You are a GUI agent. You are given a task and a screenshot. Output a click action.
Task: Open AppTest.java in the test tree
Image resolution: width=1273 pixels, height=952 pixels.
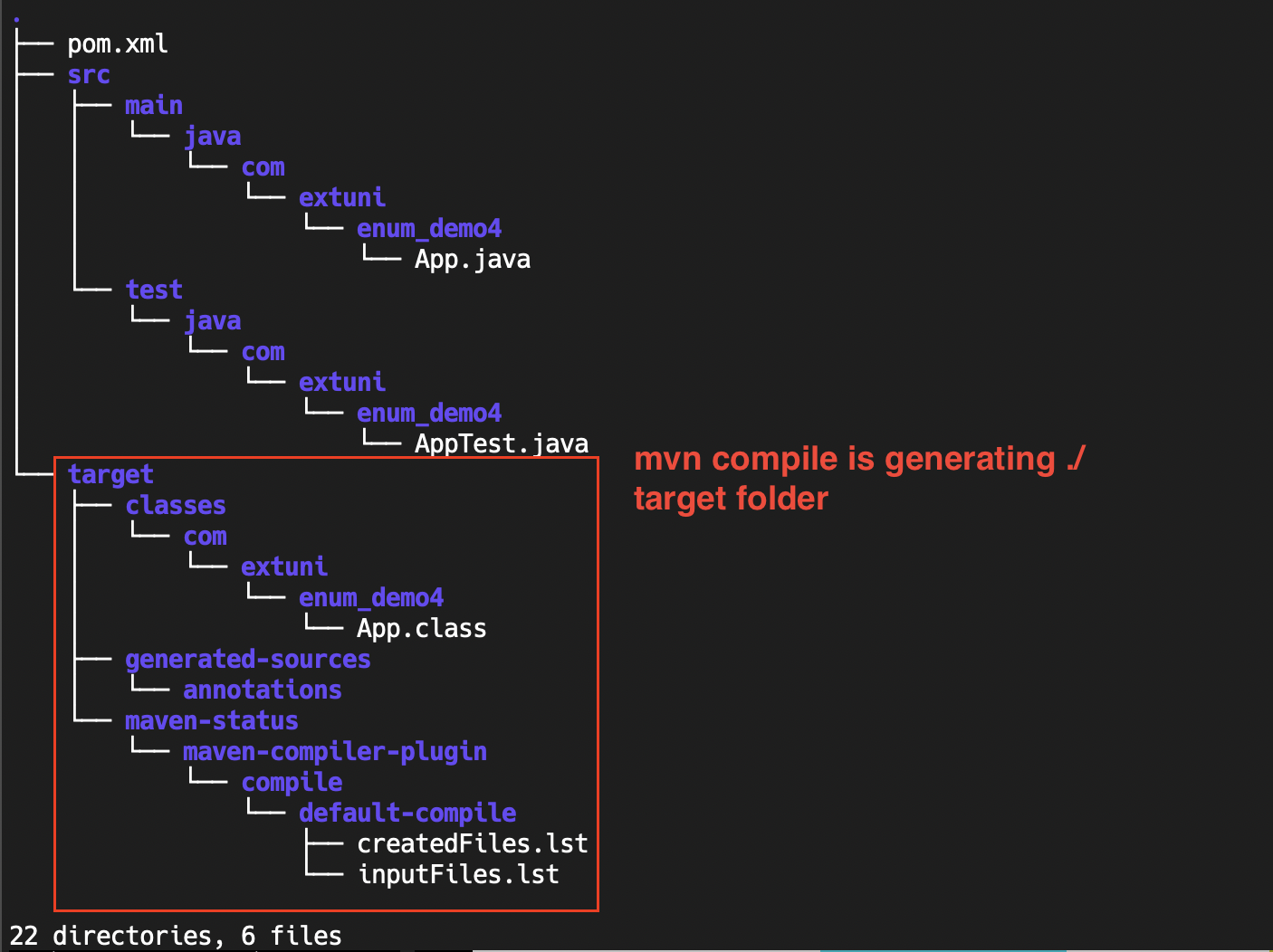pyautogui.click(x=501, y=443)
